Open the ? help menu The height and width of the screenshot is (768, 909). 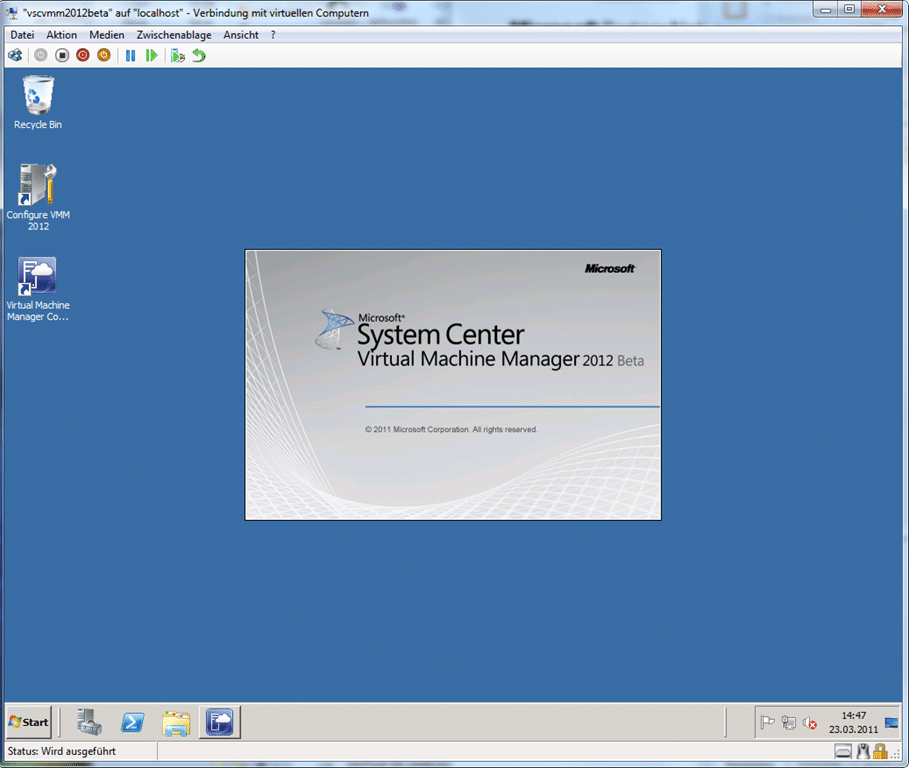click(273, 35)
